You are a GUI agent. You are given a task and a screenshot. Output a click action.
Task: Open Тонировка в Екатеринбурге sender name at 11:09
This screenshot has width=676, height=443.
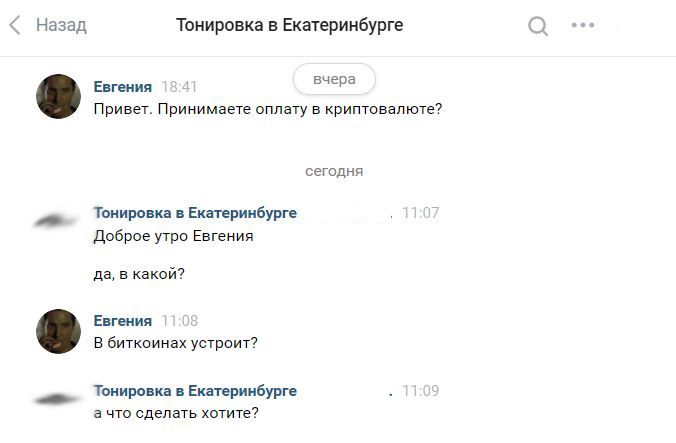coord(195,391)
